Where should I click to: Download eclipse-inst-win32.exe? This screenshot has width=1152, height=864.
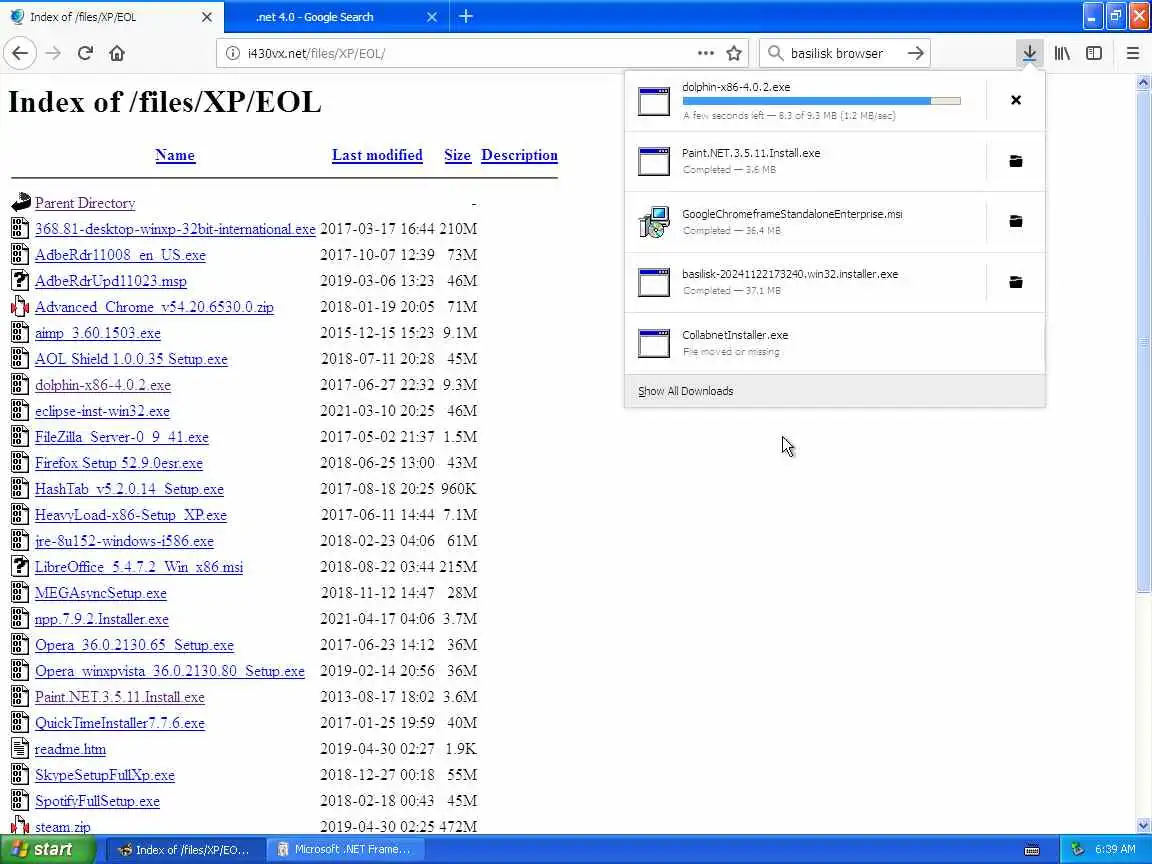point(102,411)
